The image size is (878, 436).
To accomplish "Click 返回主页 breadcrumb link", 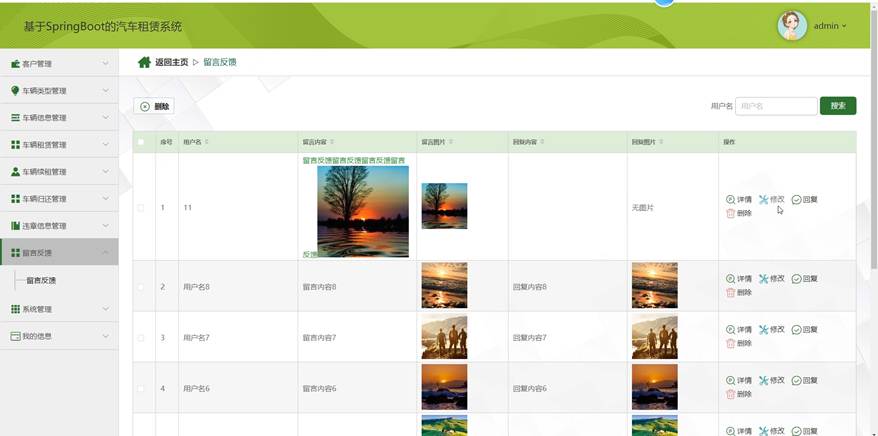I will [171, 62].
